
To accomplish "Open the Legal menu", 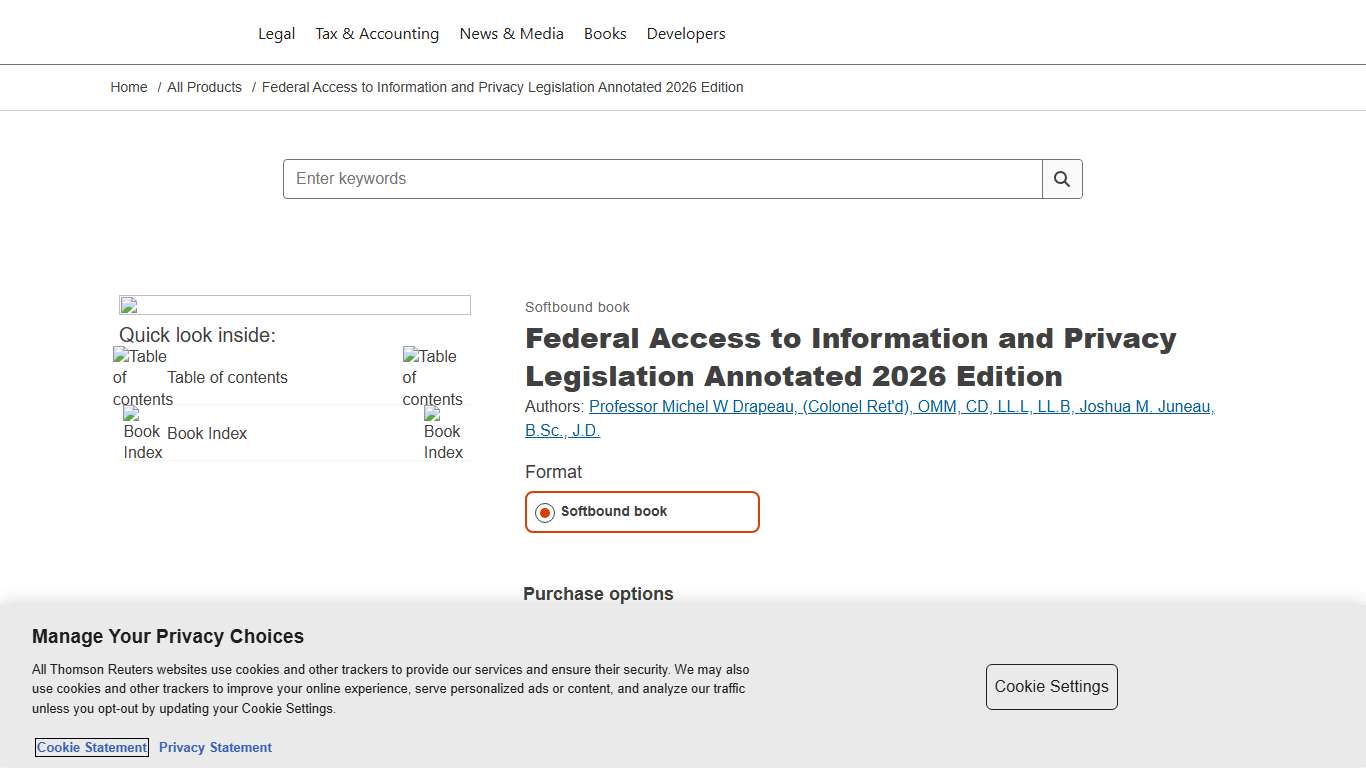I will tap(276, 33).
